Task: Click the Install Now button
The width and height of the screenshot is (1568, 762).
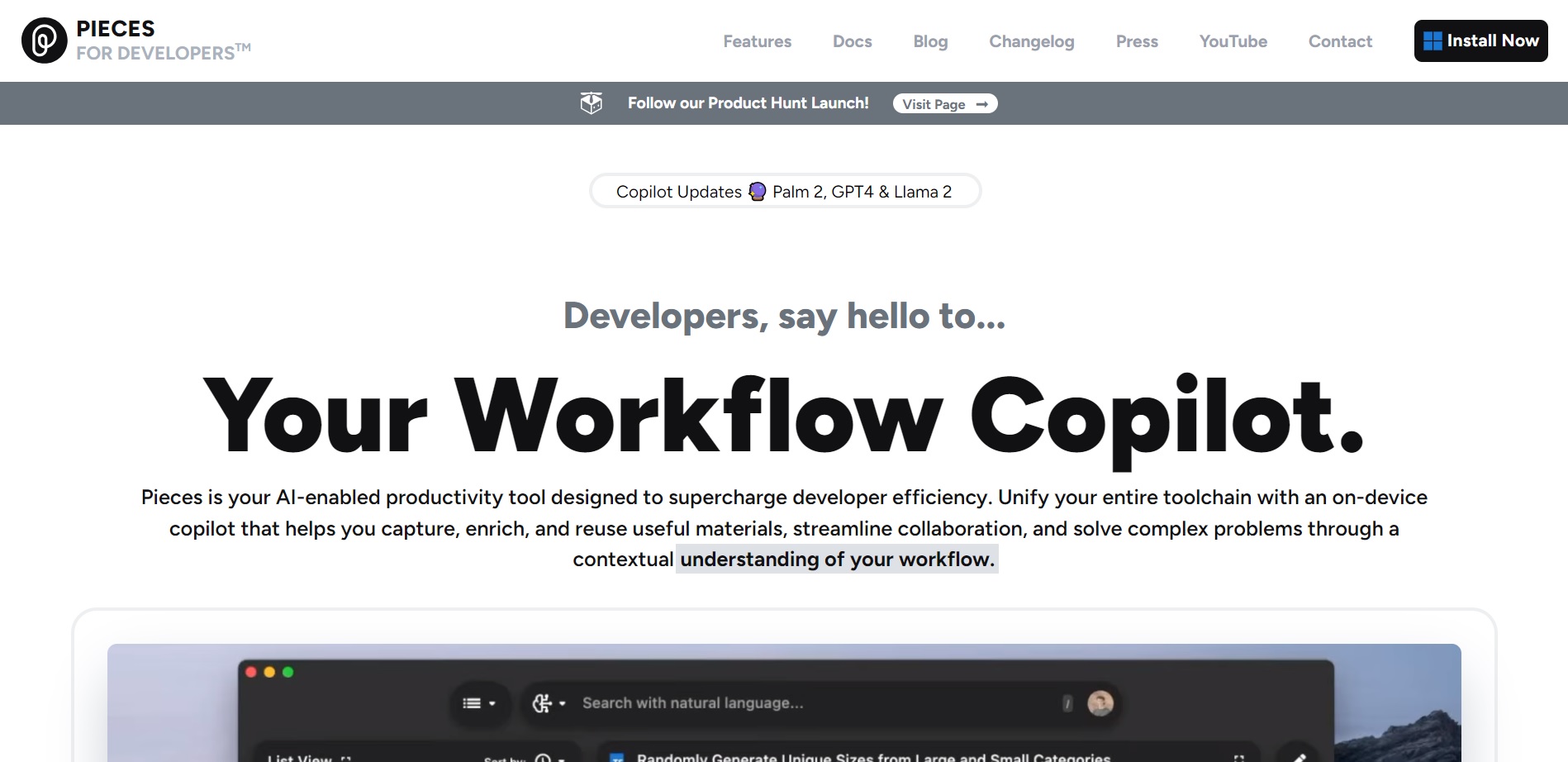Action: pos(1480,40)
